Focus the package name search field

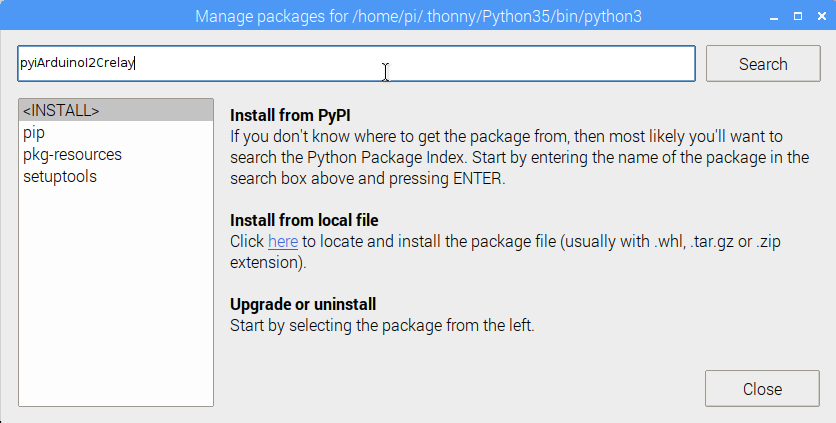(x=356, y=63)
